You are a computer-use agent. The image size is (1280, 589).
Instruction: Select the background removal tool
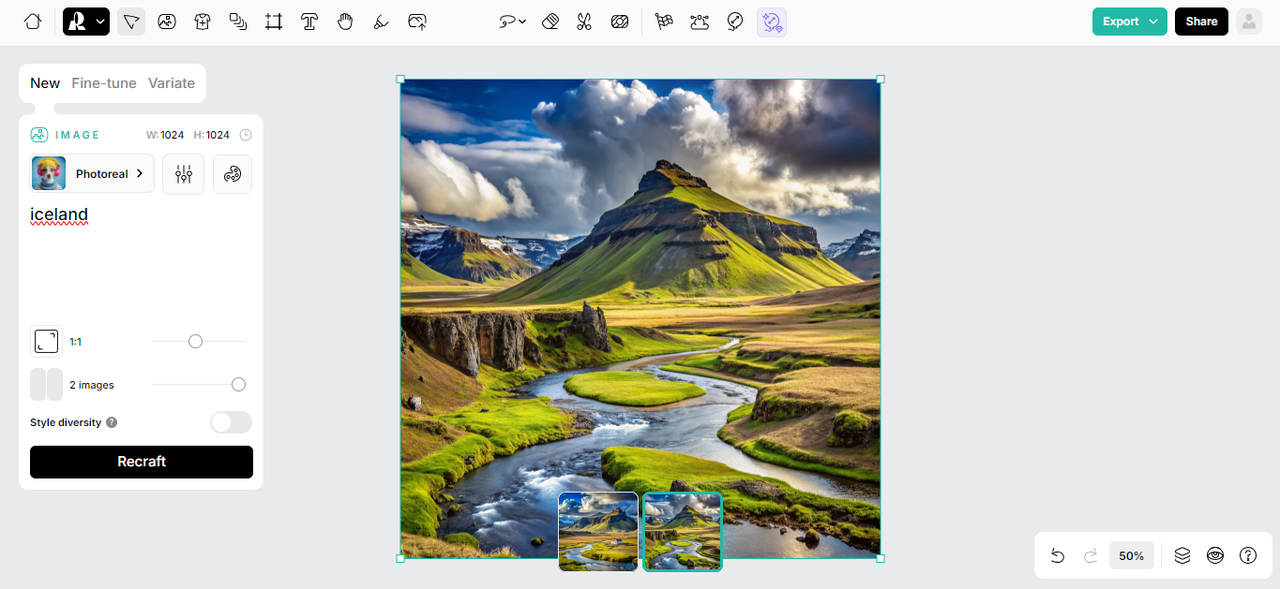[x=620, y=21]
